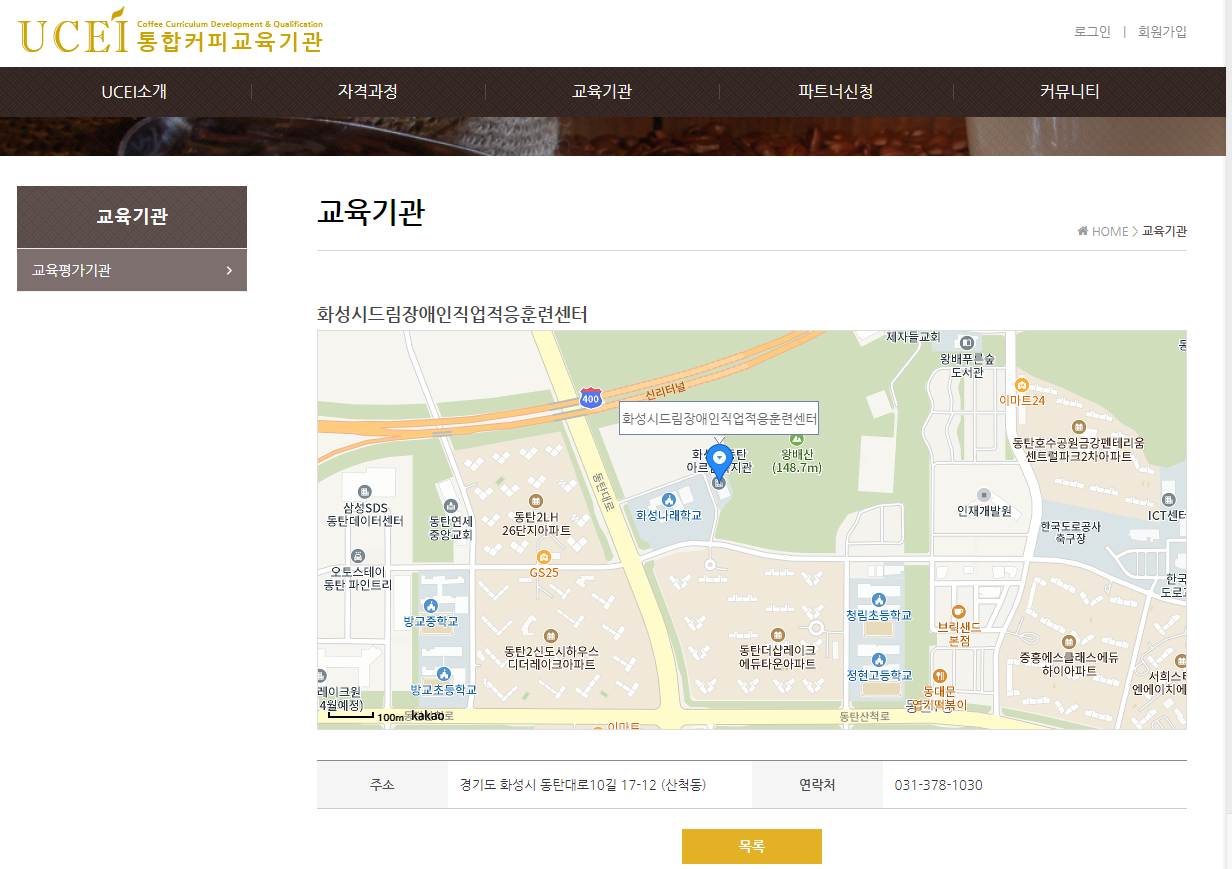Click the 방교초등학교 school icon
This screenshot has width=1232, height=869.
click(444, 674)
